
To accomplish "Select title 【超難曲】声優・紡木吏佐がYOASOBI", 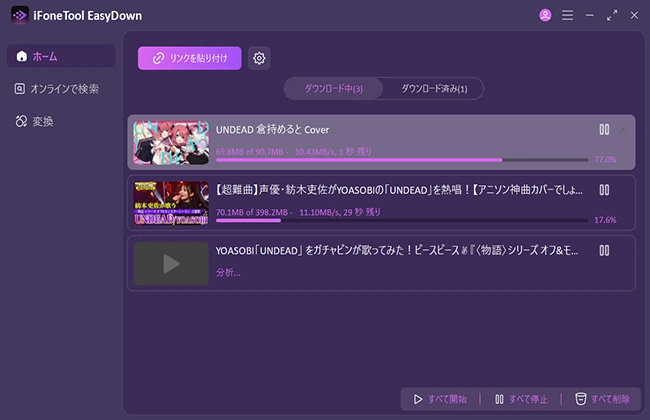I will (399, 190).
